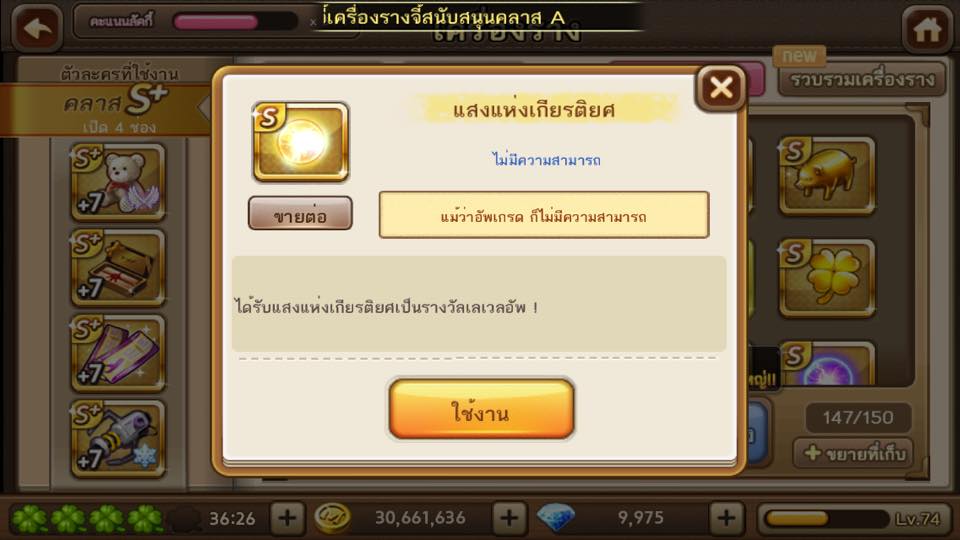The image size is (960, 540).
Task: Click the ขายต่อ resell button
Action: coord(300,214)
